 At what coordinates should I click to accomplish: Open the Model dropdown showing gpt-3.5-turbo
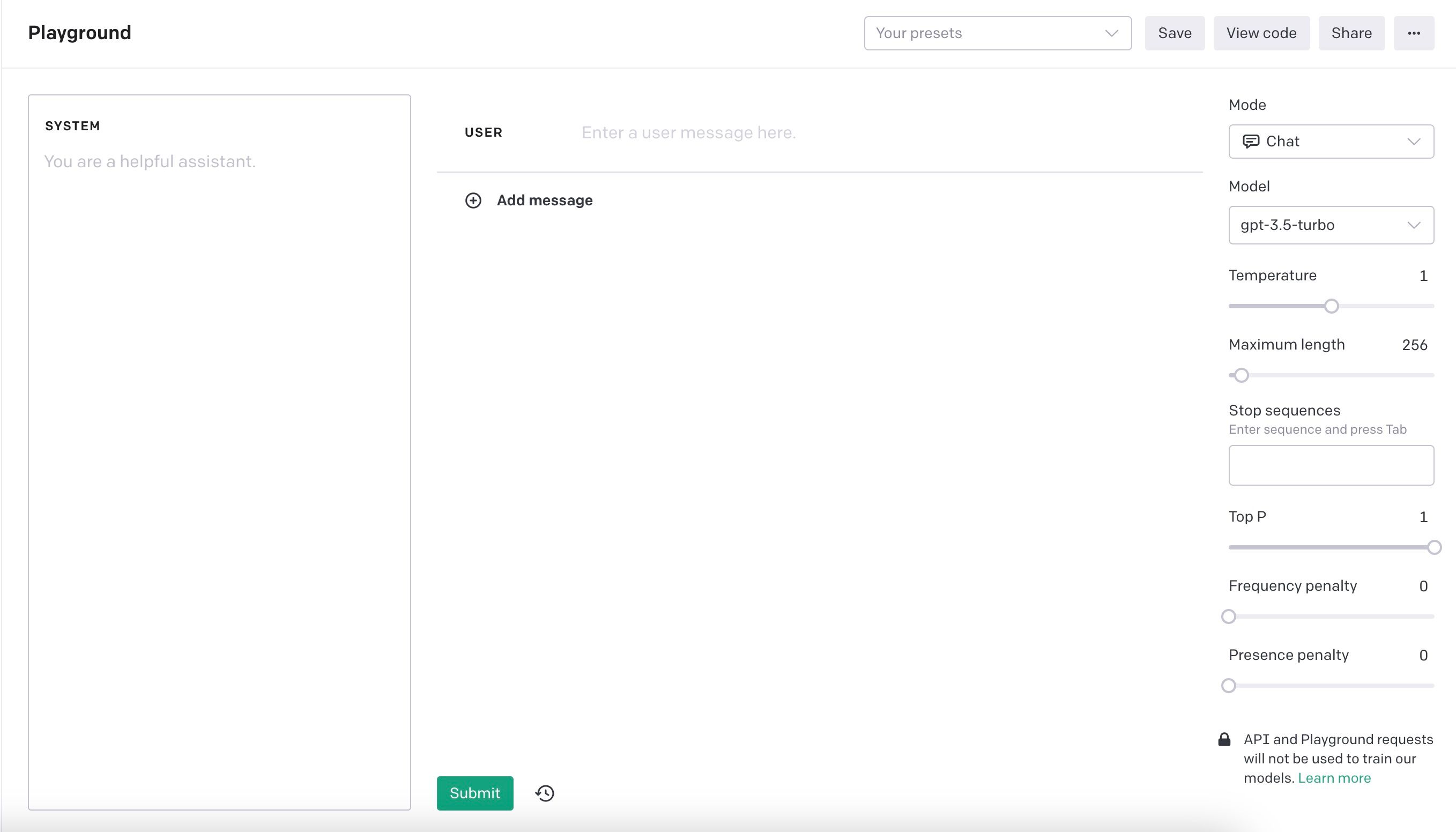pyautogui.click(x=1331, y=225)
